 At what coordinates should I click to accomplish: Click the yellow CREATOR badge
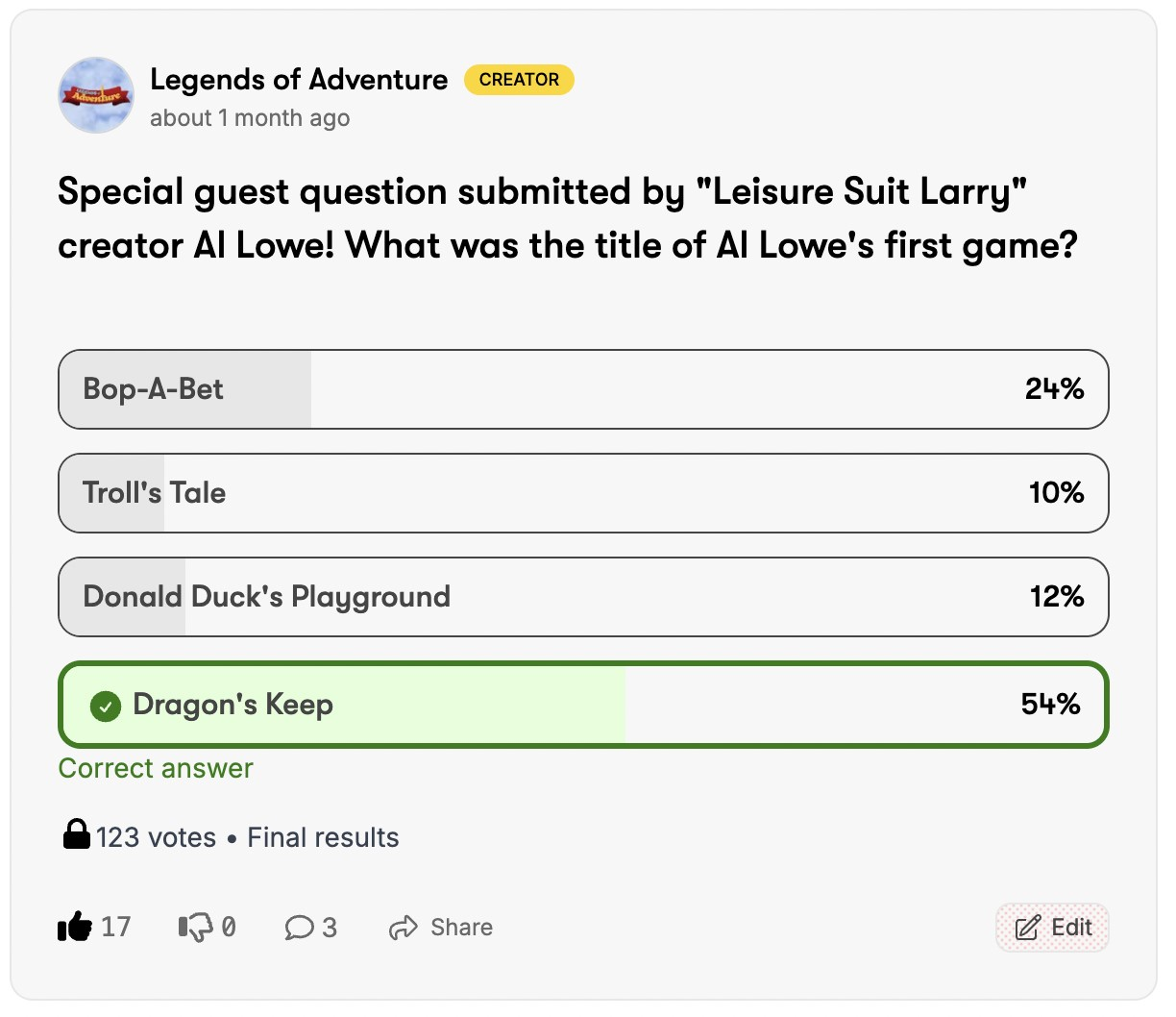[519, 80]
